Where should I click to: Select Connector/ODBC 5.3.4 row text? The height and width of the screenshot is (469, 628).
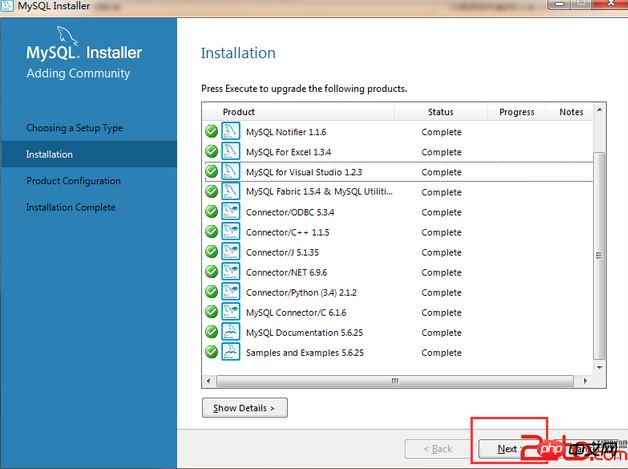[x=290, y=212]
